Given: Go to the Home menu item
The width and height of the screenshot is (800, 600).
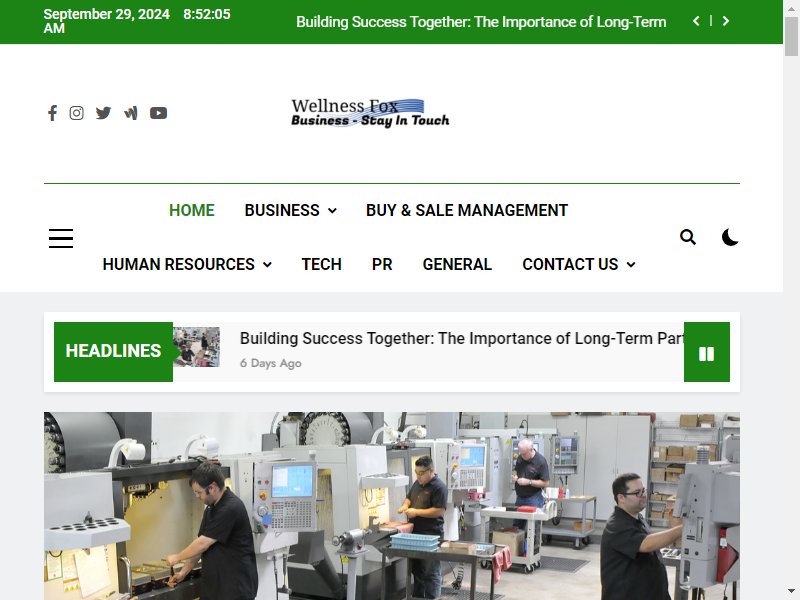Looking at the screenshot, I should click(x=192, y=210).
